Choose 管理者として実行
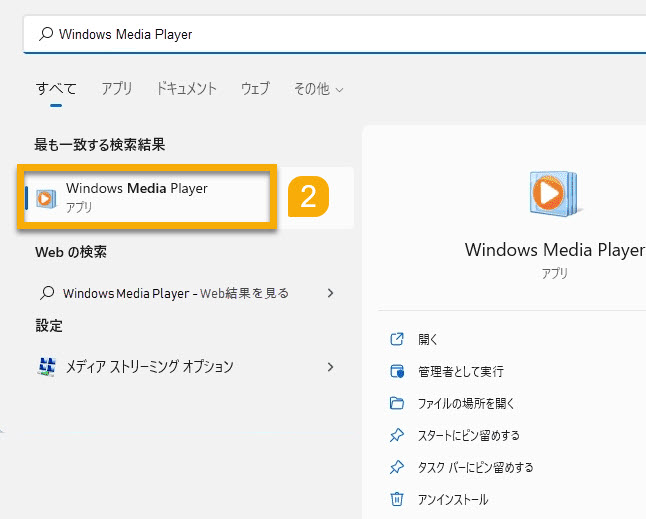This screenshot has height=519, width=646. pyautogui.click(x=461, y=372)
